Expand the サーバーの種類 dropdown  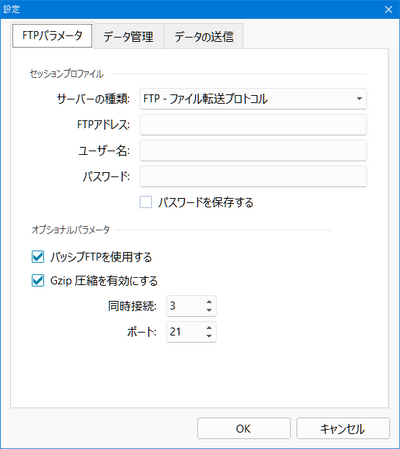pos(253,99)
